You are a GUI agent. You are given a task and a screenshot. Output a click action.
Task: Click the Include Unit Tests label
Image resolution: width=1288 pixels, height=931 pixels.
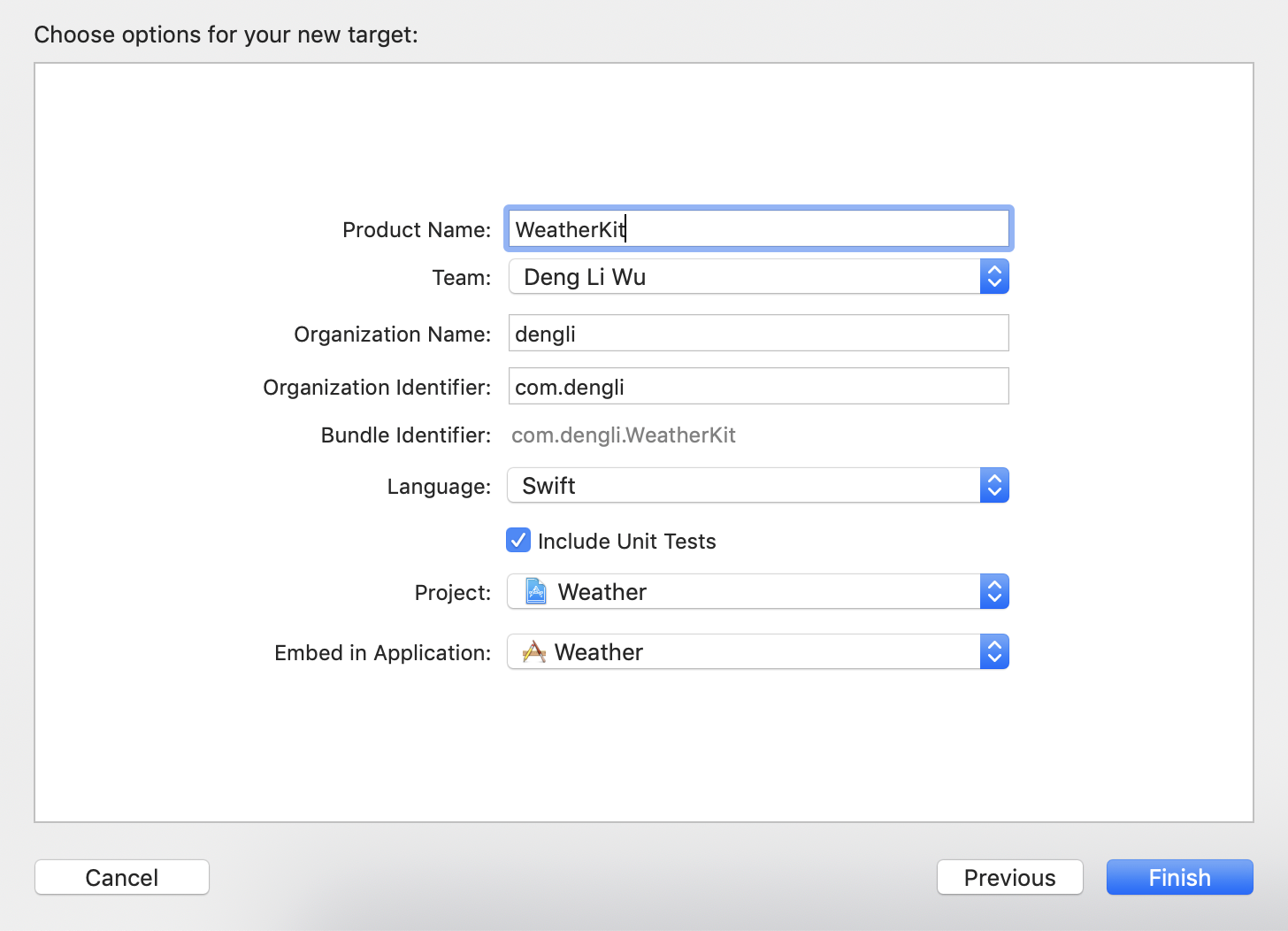(626, 540)
